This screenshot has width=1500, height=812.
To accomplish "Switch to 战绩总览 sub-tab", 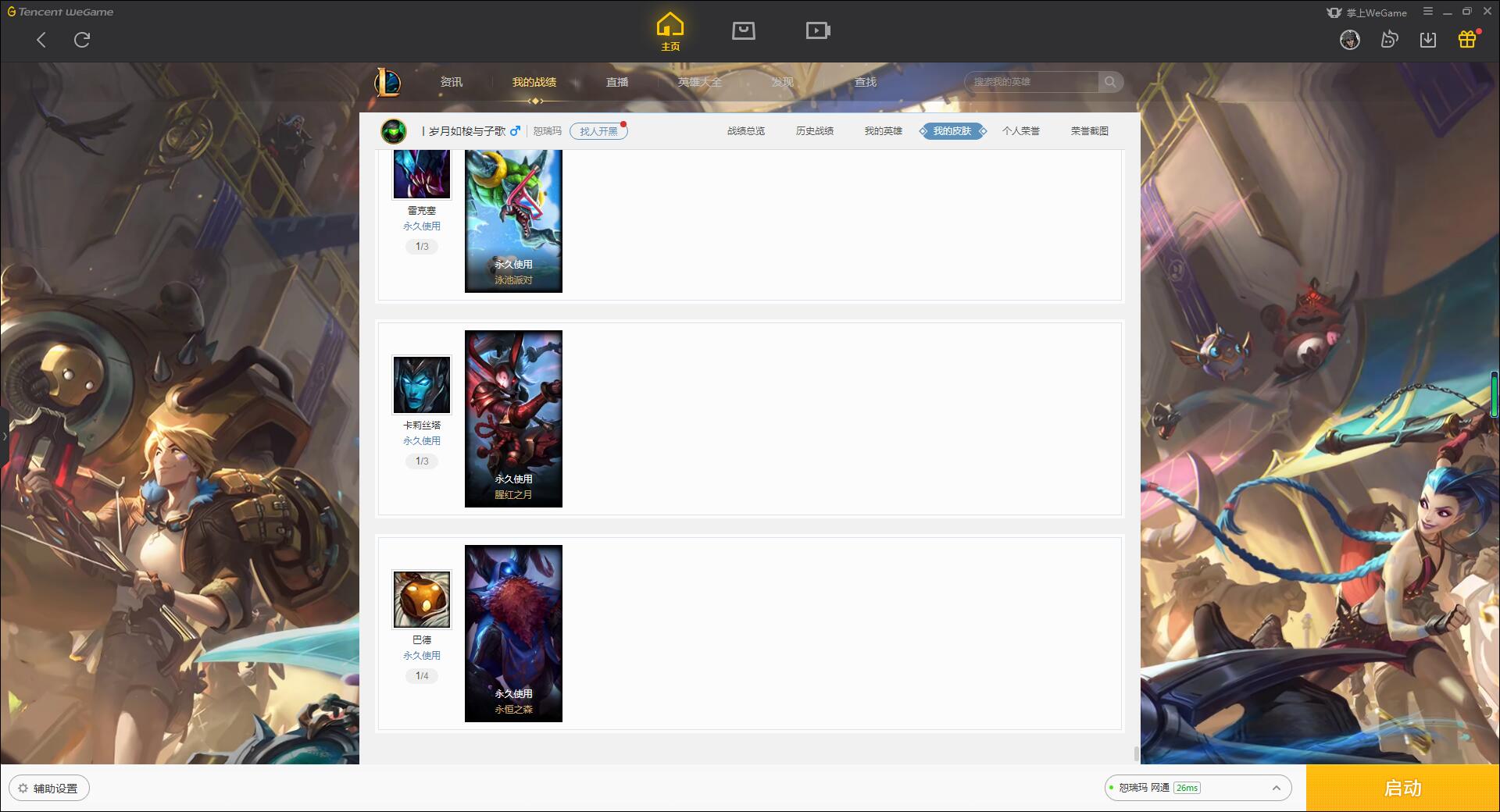I will (746, 131).
